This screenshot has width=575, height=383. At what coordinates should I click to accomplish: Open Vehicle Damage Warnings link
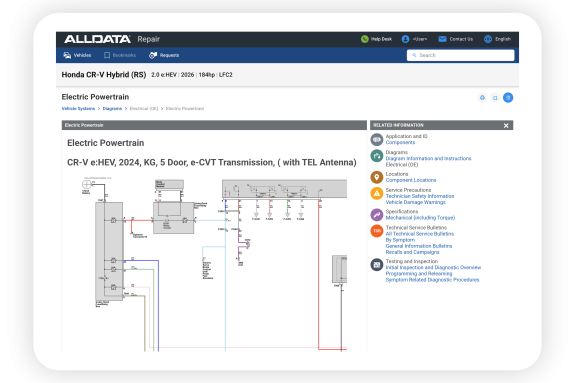coord(415,202)
